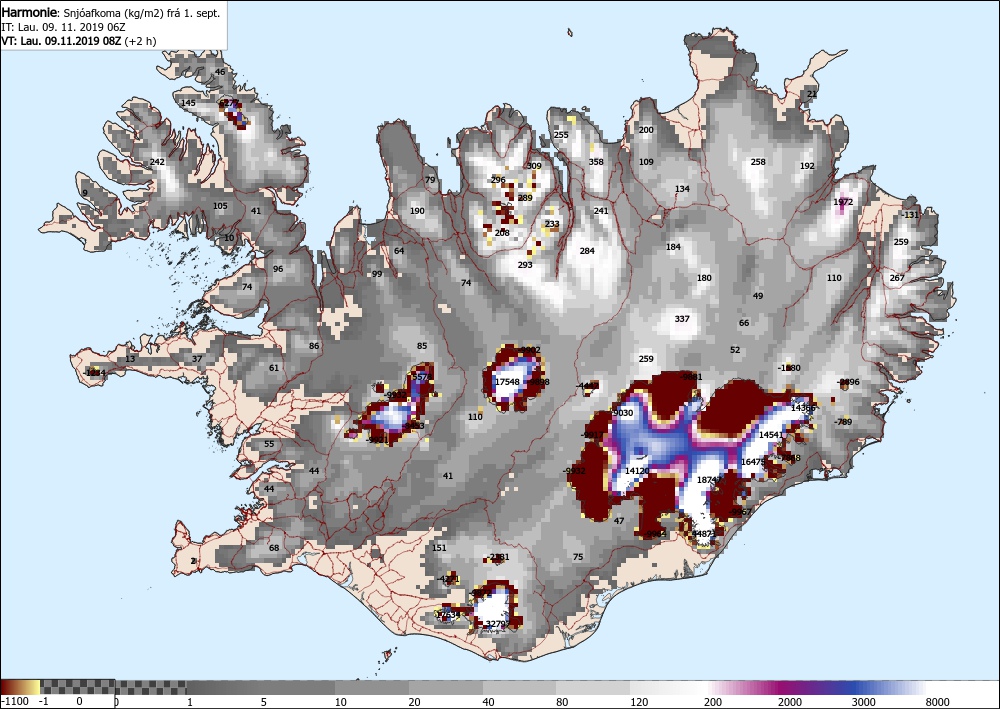Click the map value 1972 in the east
This screenshot has height=709, width=1000.
tap(842, 202)
